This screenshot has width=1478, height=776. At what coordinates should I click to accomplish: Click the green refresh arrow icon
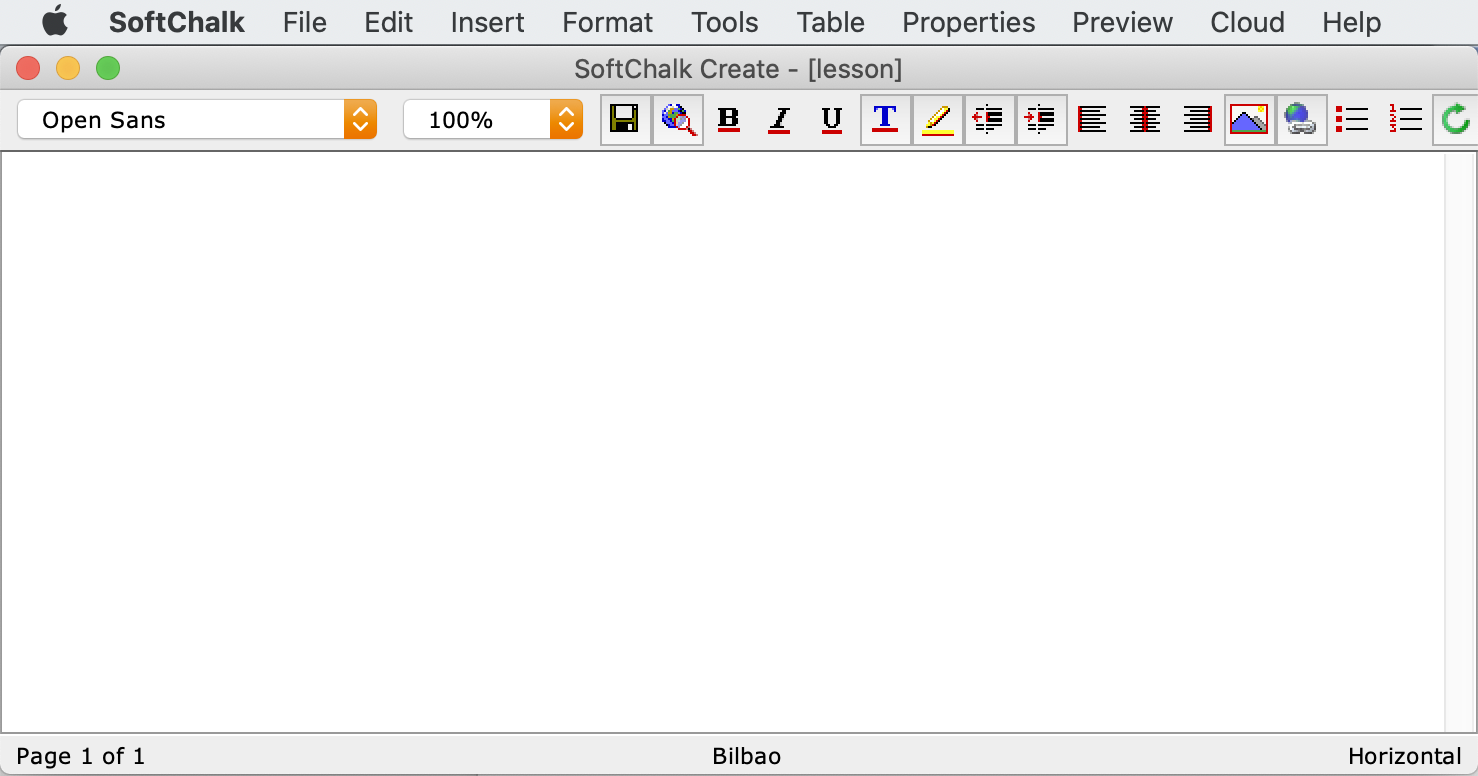click(1455, 120)
